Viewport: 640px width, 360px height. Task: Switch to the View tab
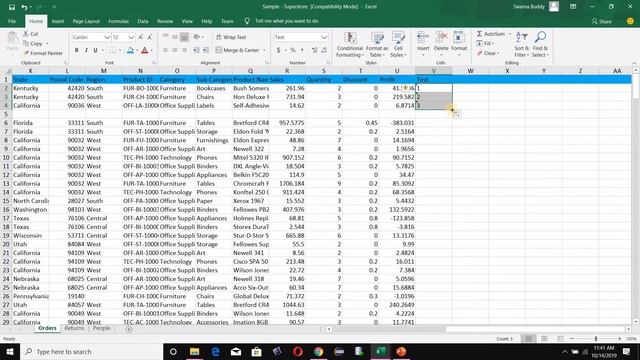[x=187, y=21]
